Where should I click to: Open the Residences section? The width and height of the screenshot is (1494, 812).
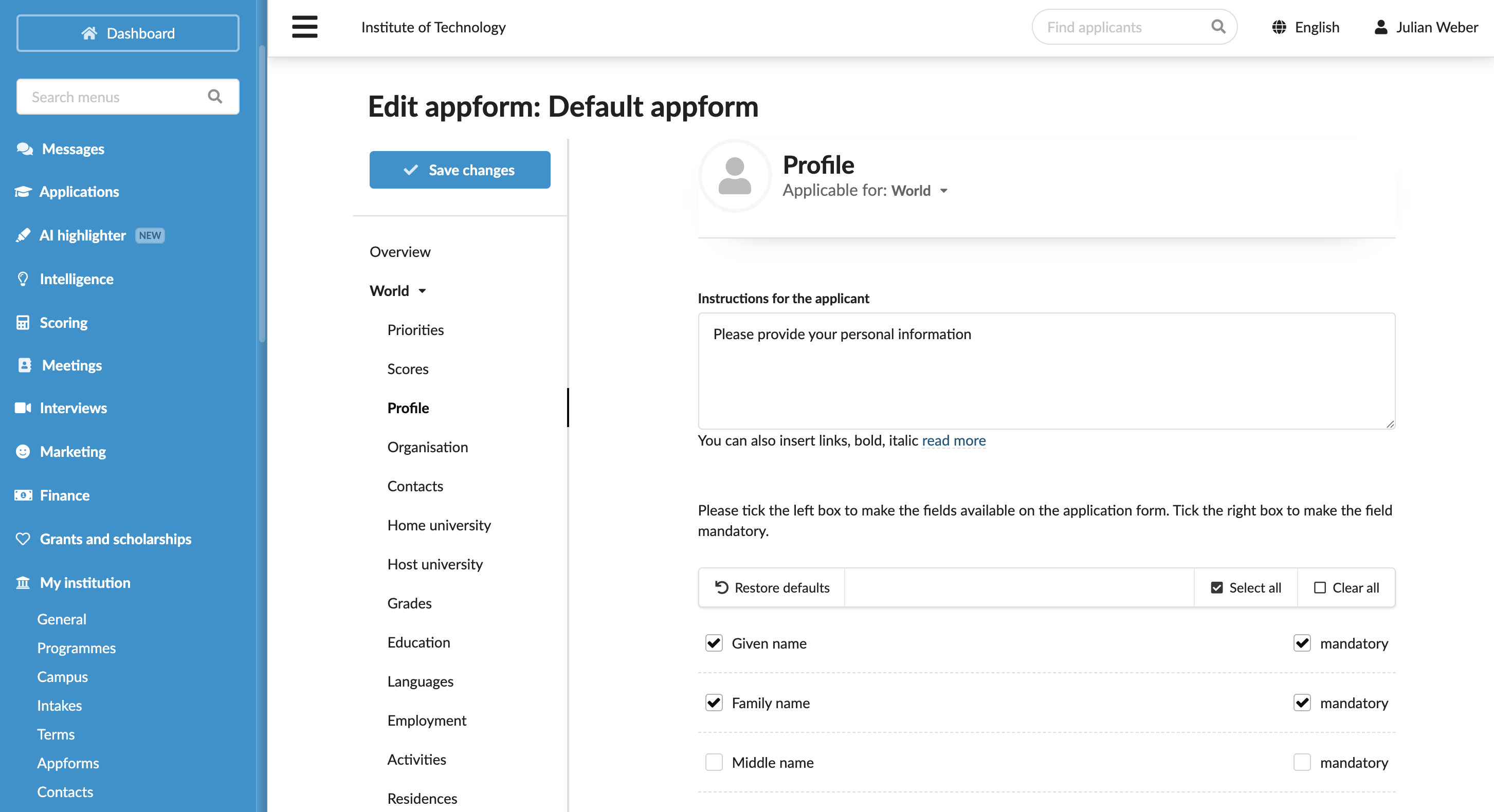[422, 798]
